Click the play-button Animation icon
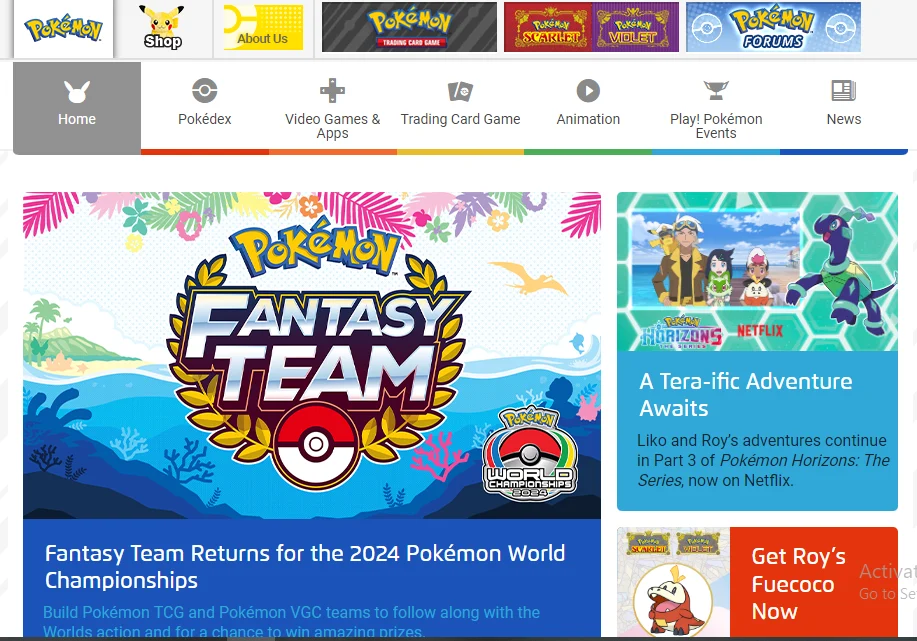The width and height of the screenshot is (917, 641). coord(588,91)
